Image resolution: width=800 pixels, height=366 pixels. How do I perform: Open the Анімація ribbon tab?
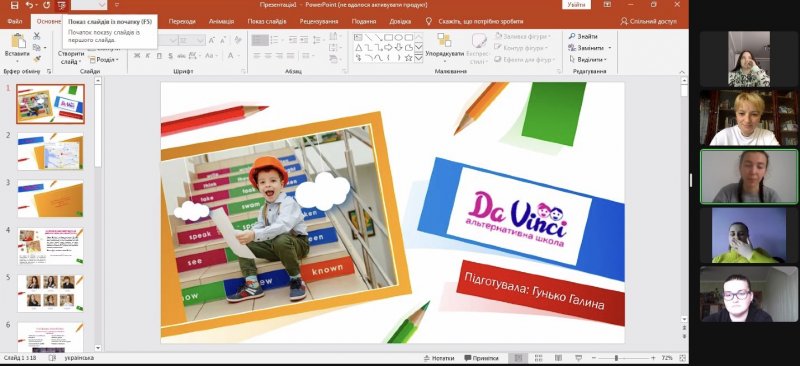pos(221,21)
